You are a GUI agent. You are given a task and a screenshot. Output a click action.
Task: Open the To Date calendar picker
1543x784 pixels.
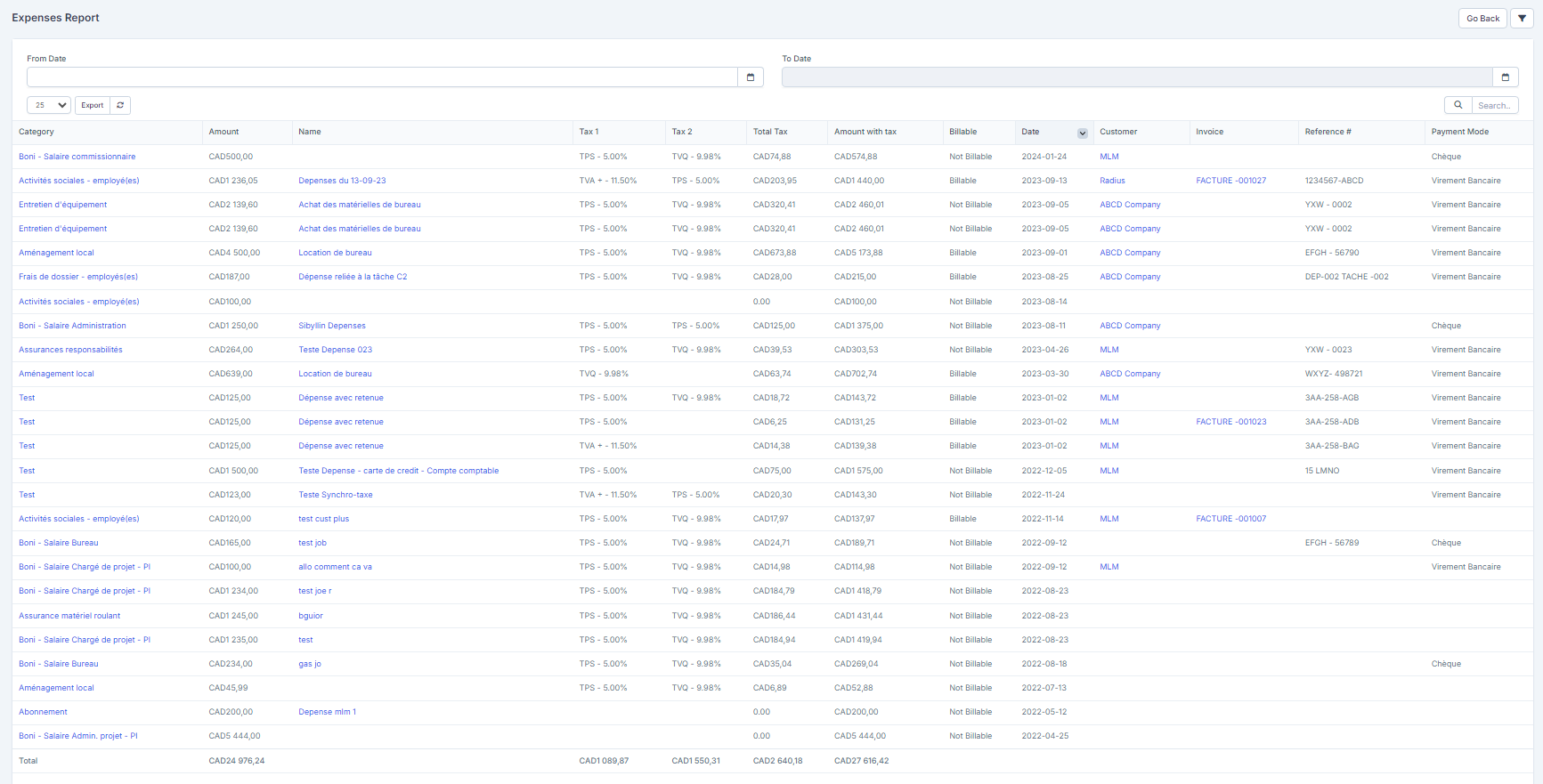1506,77
